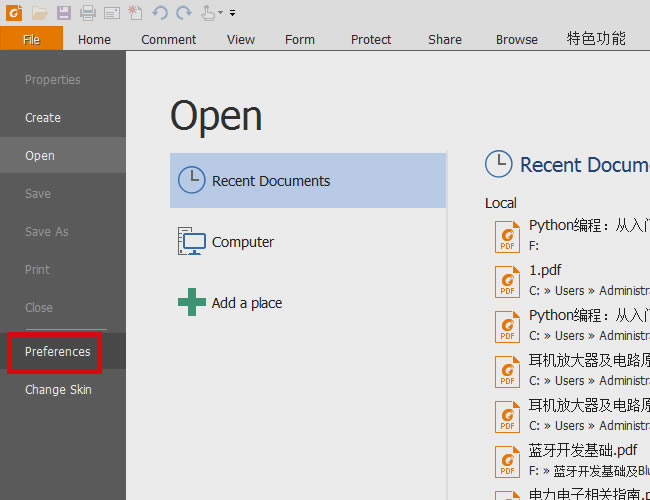This screenshot has width=650, height=500.
Task: Click the undo arrow icon
Action: (x=160, y=13)
